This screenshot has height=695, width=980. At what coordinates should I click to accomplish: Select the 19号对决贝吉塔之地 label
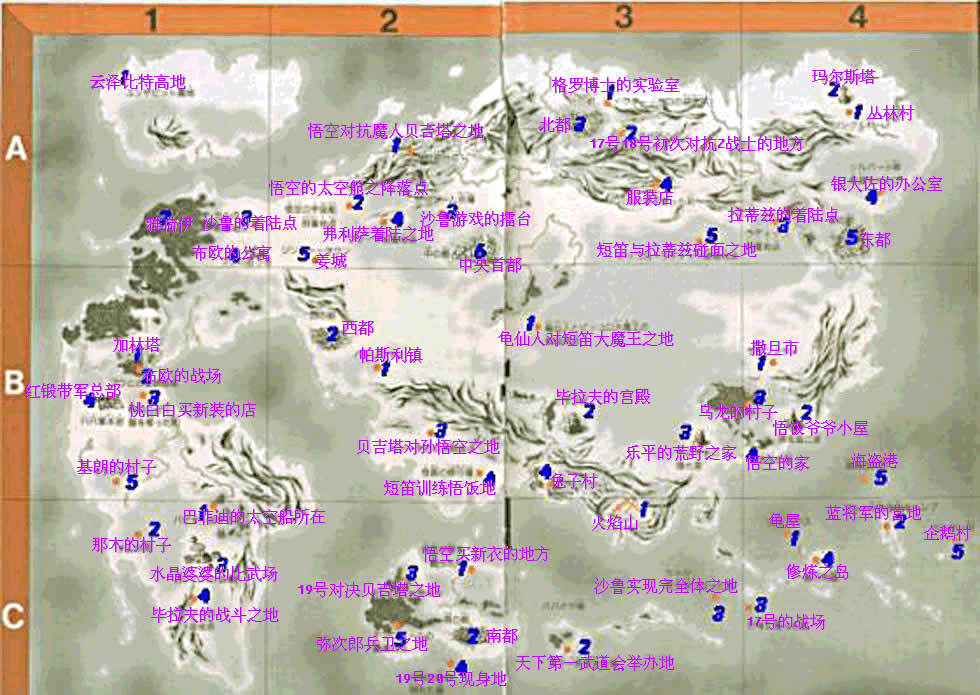(x=369, y=590)
